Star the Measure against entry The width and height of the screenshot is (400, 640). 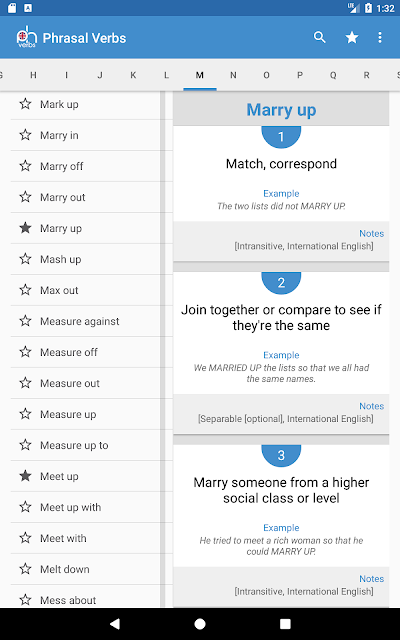[25, 321]
